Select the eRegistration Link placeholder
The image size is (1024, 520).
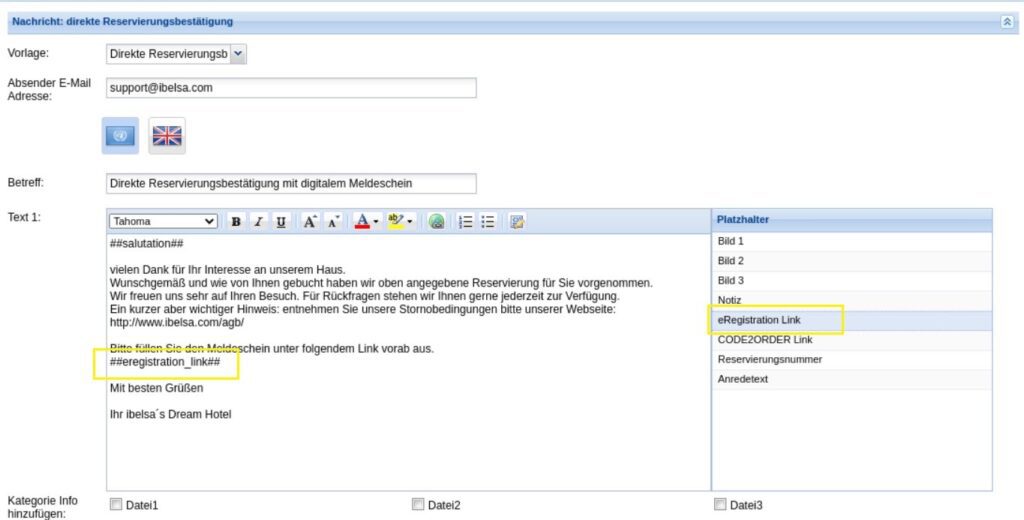click(x=758, y=320)
